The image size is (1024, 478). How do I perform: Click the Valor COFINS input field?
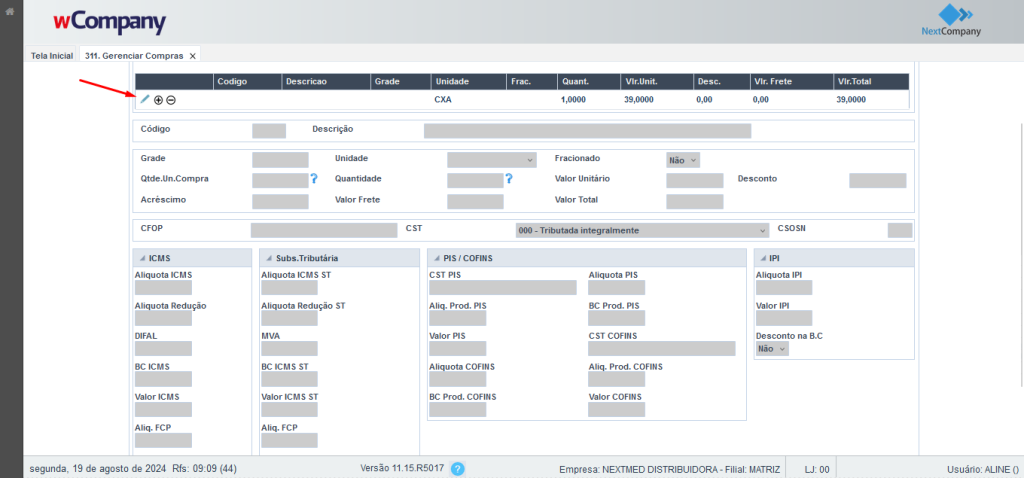click(x=616, y=409)
